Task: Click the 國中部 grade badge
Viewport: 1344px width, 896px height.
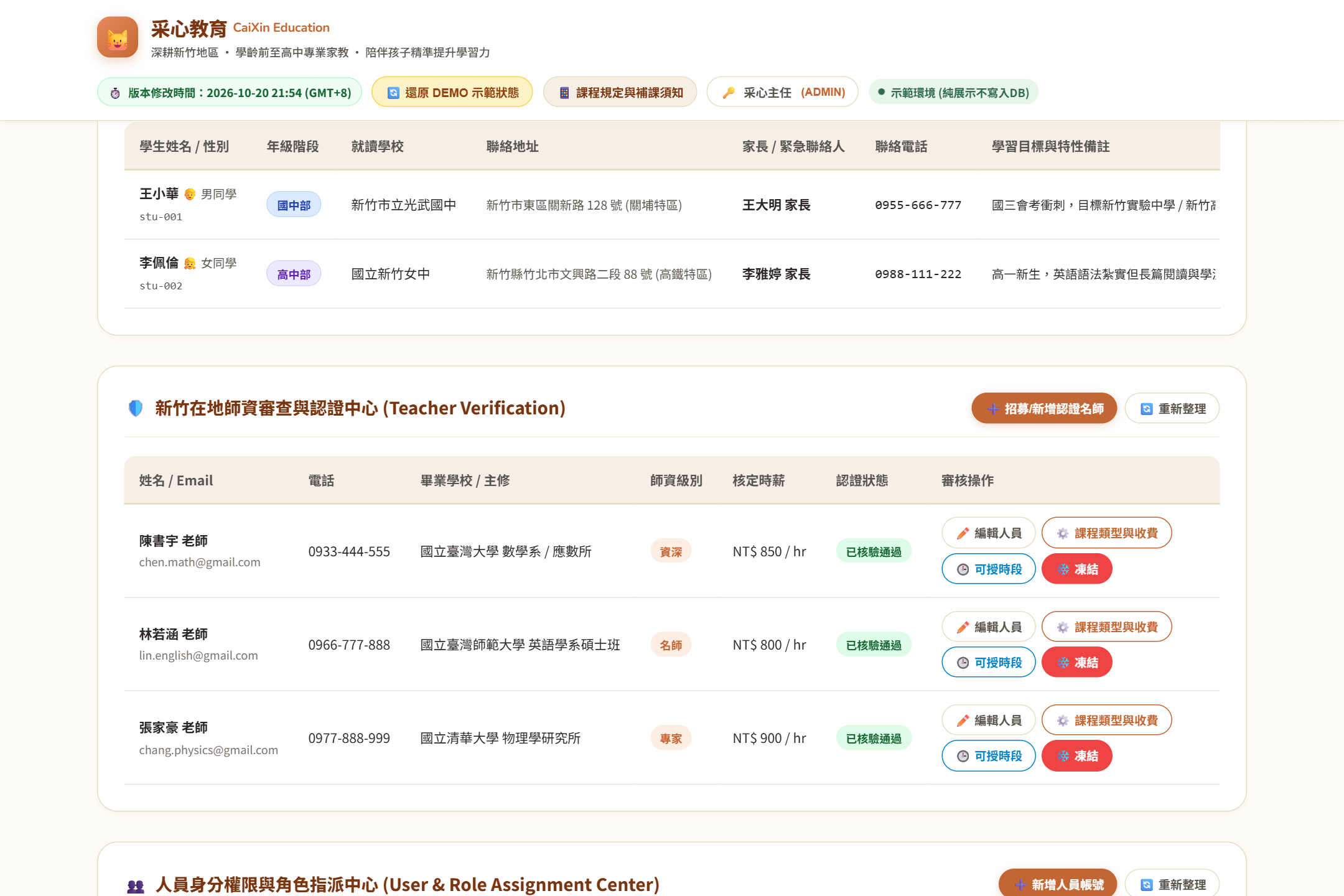Action: 294,205
